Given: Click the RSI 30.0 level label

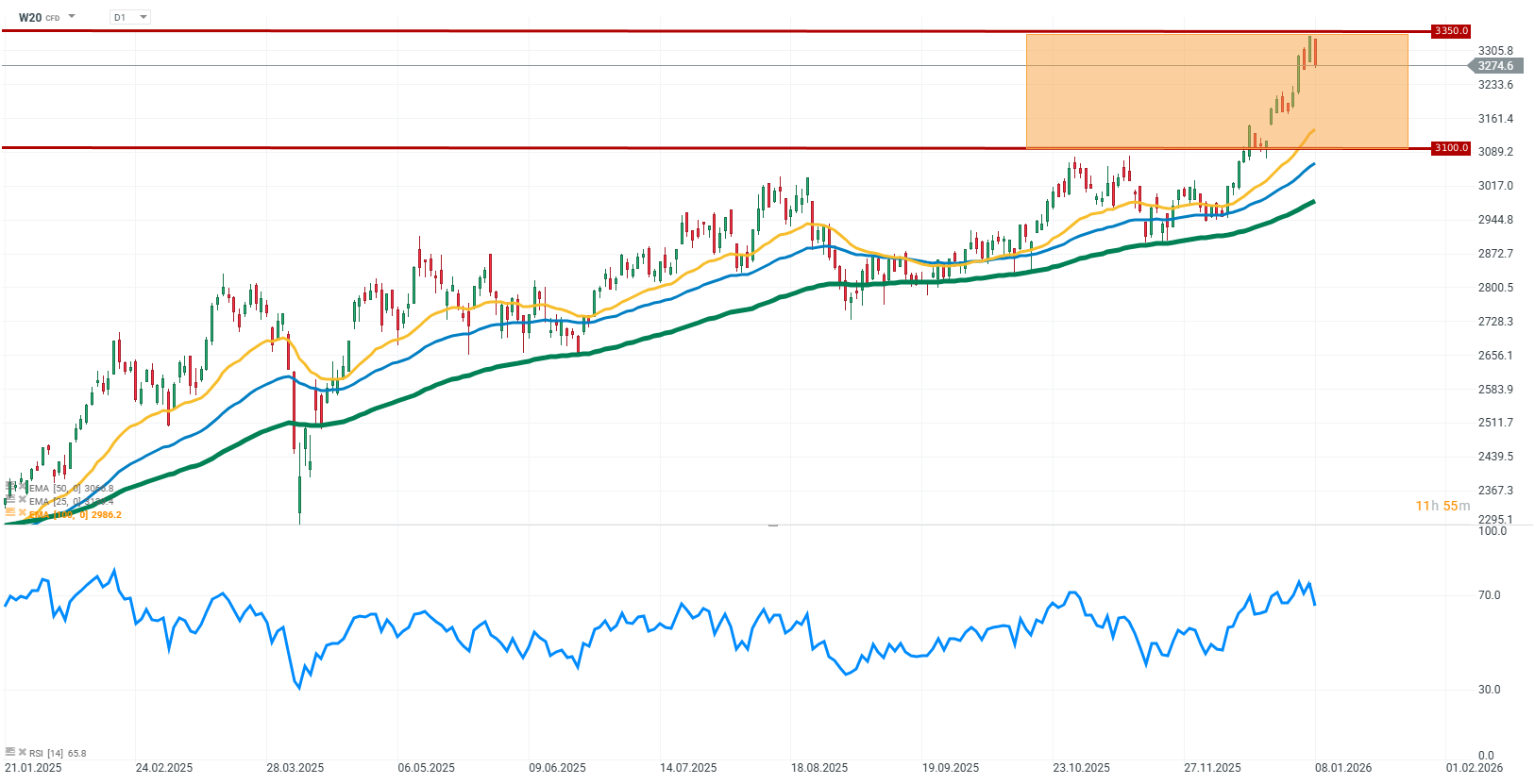Looking at the screenshot, I should coord(1489,690).
